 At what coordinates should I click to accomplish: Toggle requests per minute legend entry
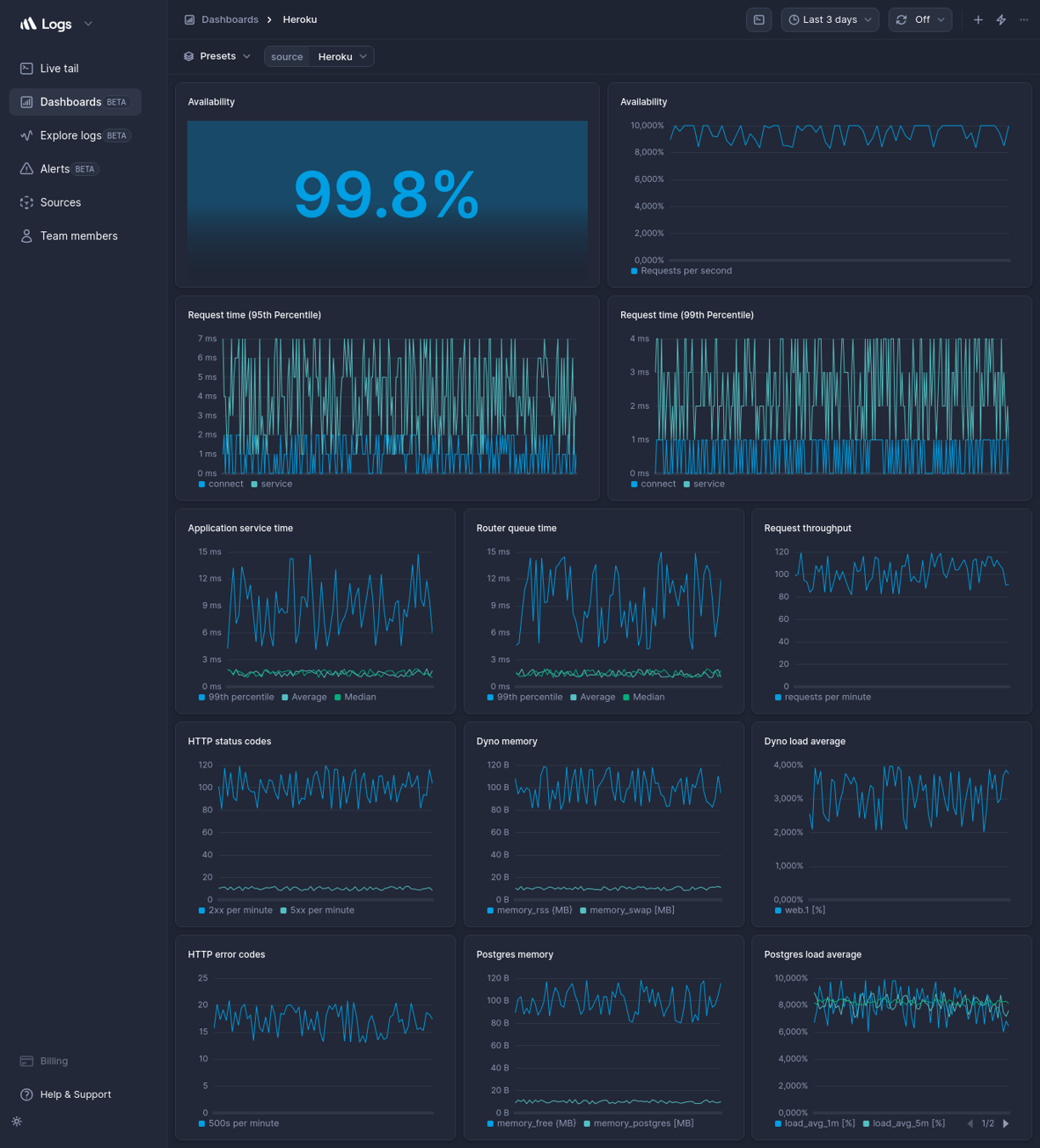pyautogui.click(x=823, y=698)
